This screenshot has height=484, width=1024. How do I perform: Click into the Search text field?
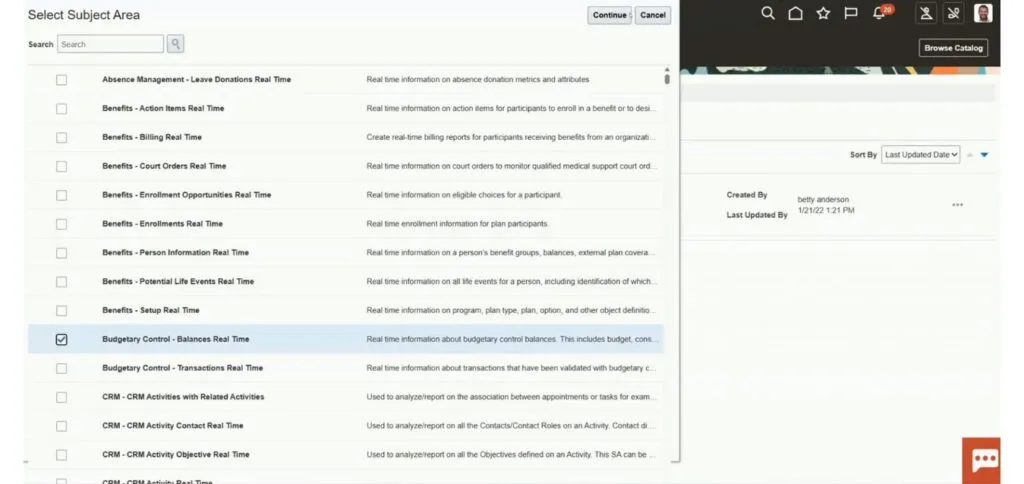pos(110,44)
